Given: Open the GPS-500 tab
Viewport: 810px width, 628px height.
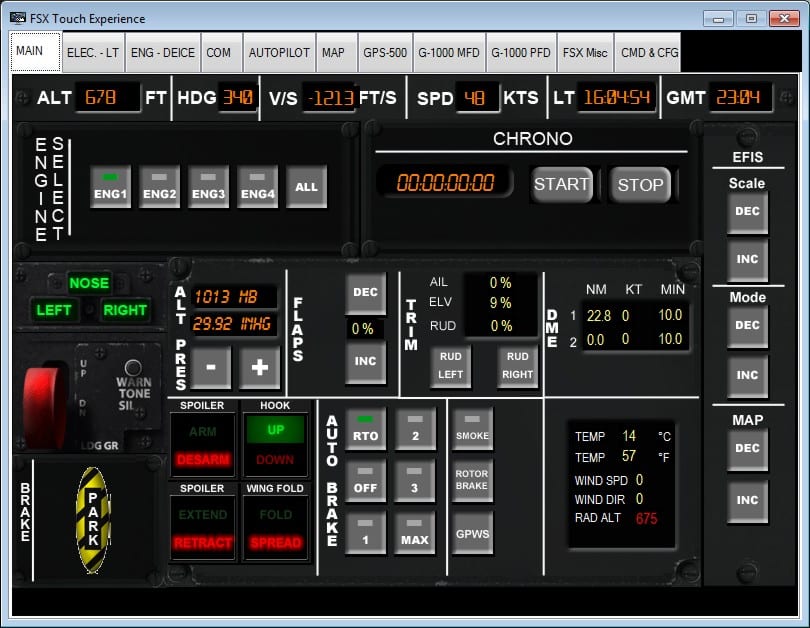Looking at the screenshot, I should [385, 53].
